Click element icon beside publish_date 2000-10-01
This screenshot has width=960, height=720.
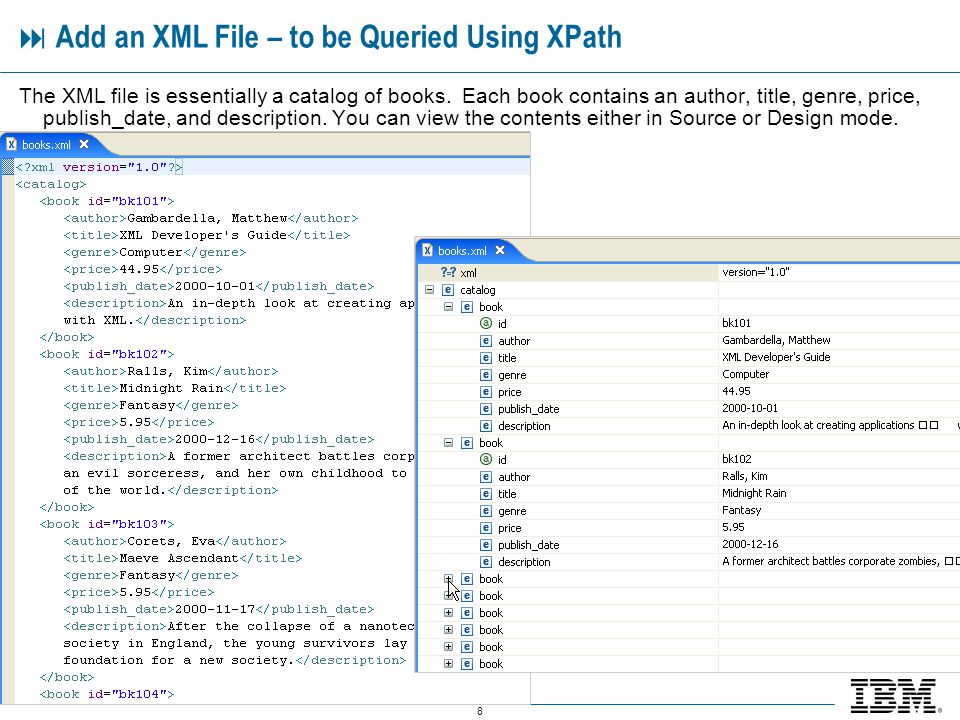(486, 409)
